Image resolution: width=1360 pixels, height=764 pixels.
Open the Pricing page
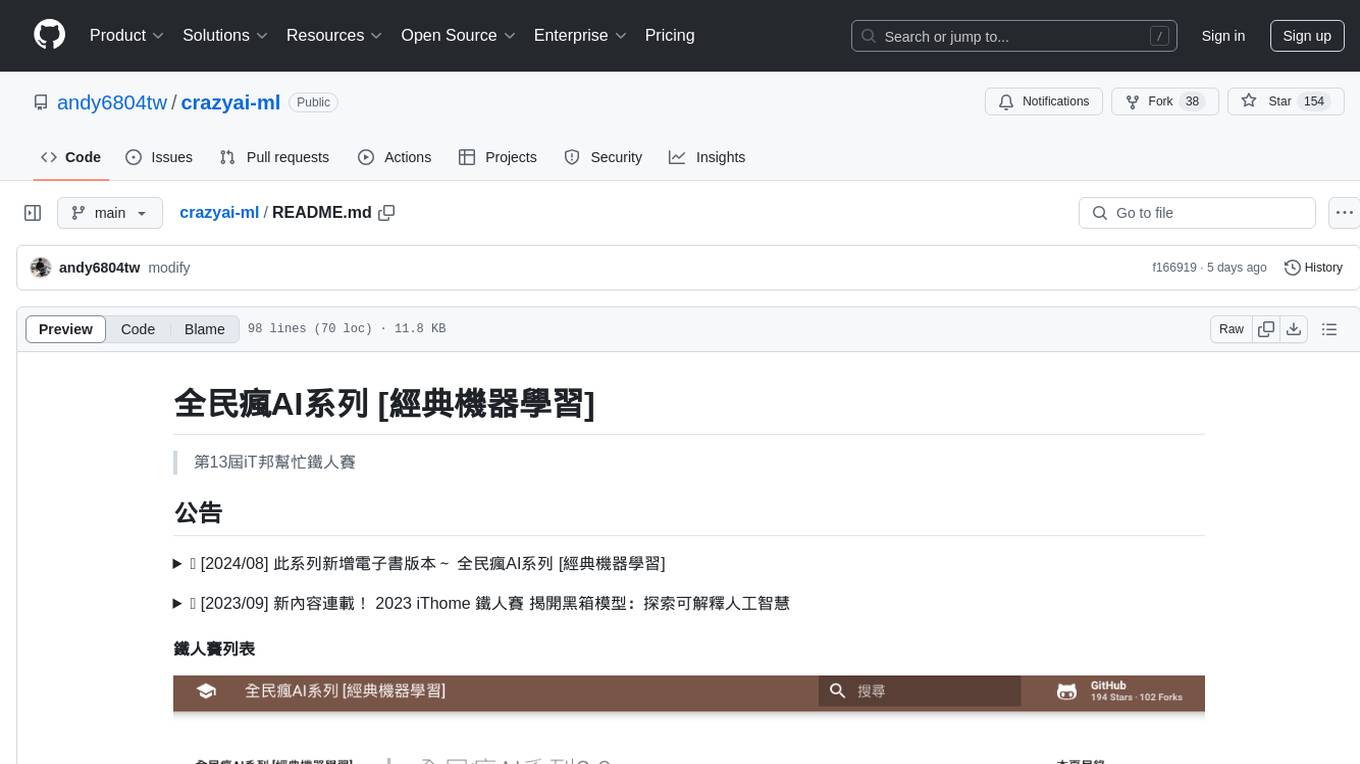pos(670,35)
